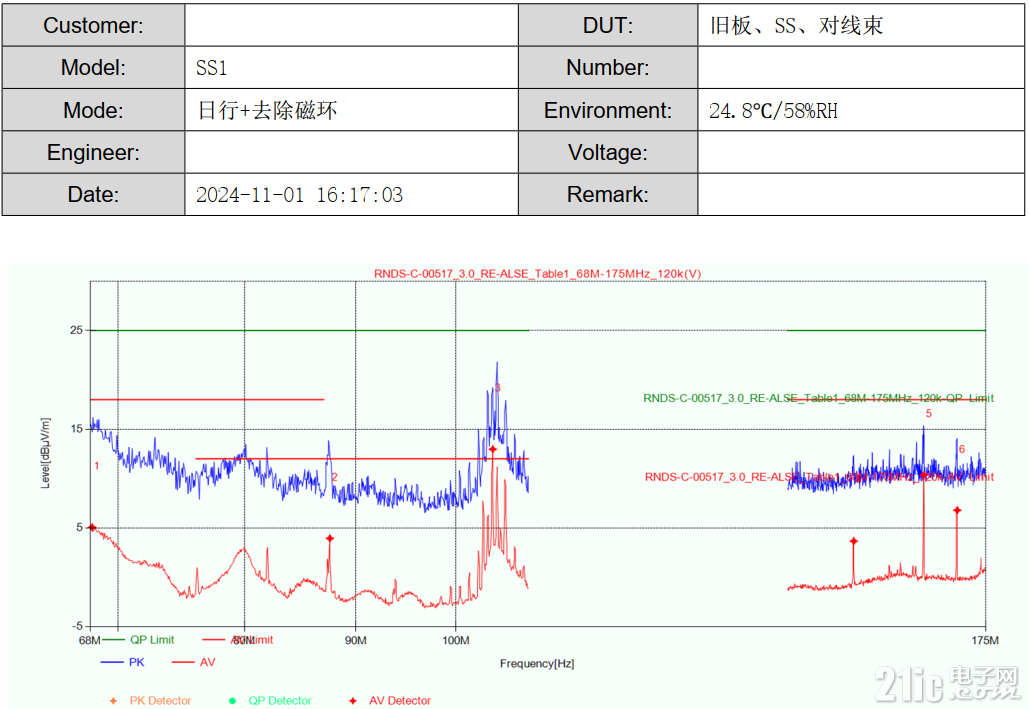The width and height of the screenshot is (1029, 709).
Task: Click the 25 level axis tick
Action: pyautogui.click(x=77, y=330)
